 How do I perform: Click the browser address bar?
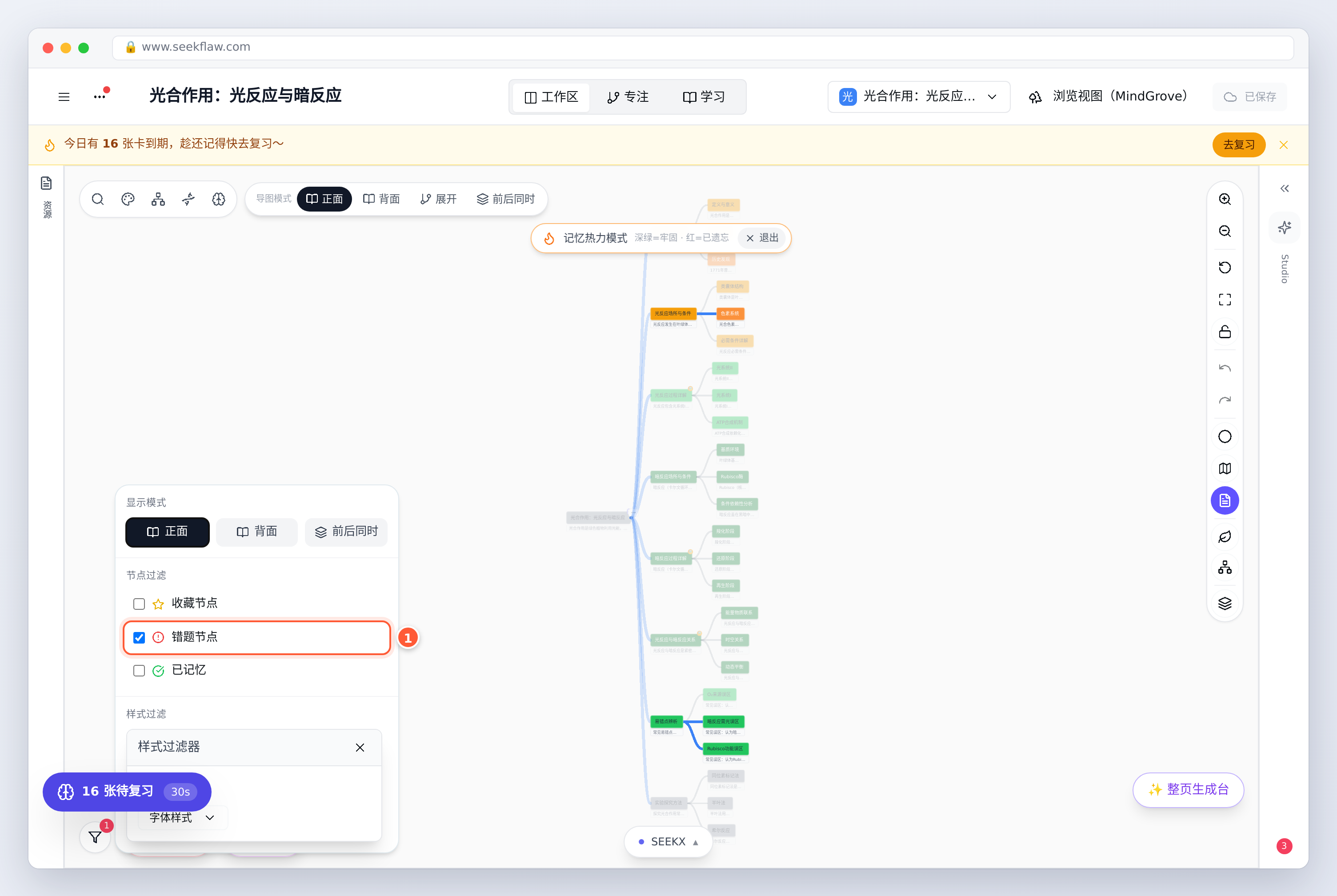point(703,48)
